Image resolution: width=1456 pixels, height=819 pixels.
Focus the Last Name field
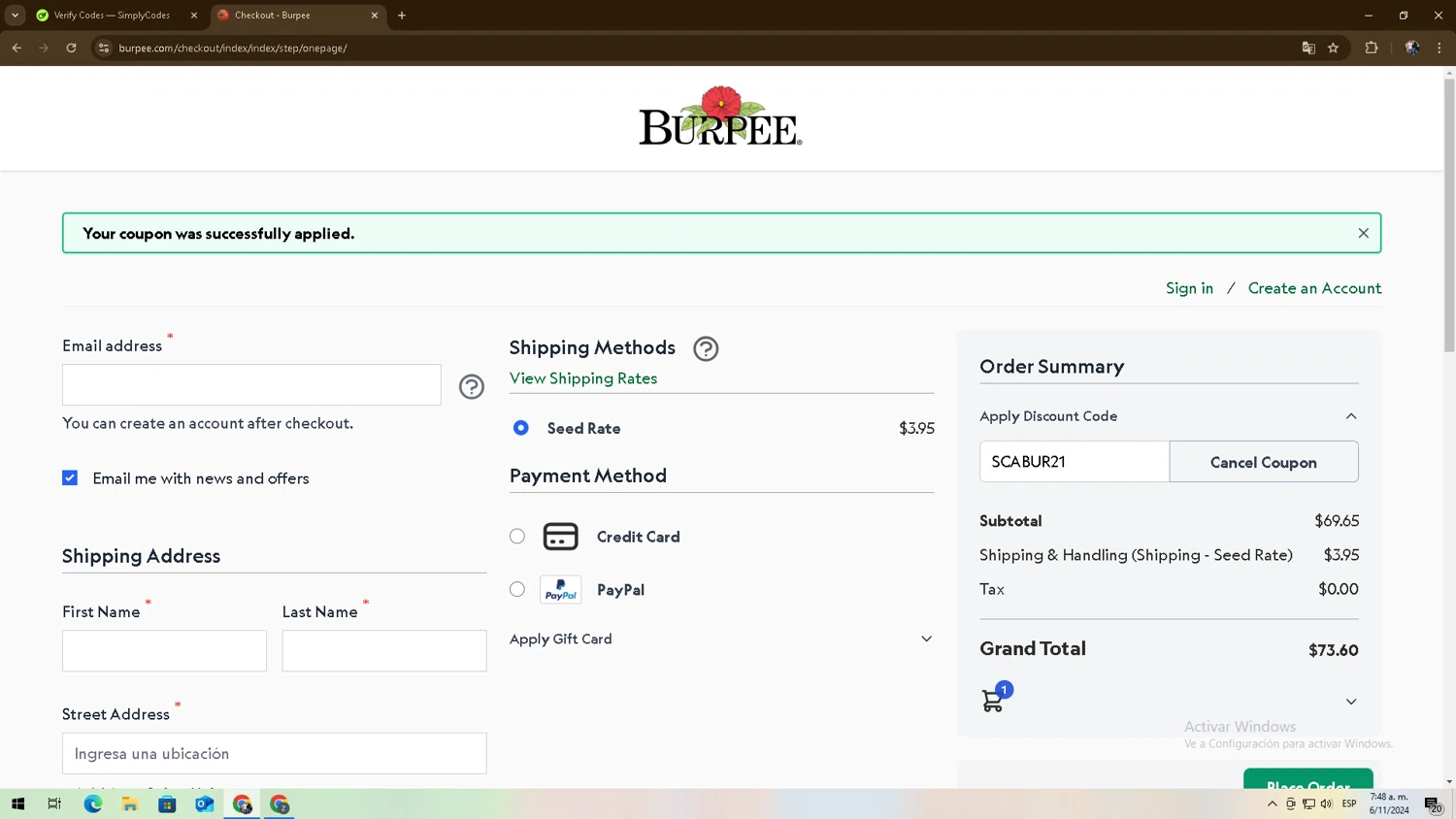(384, 651)
